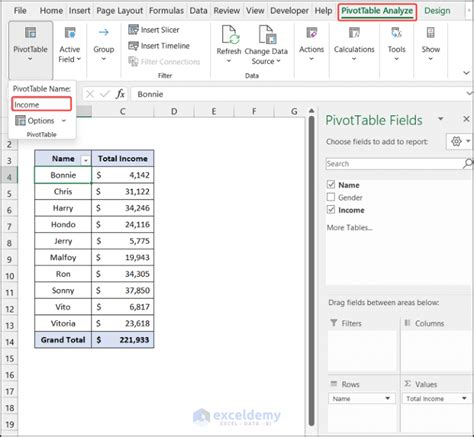Click the Calculations ribbon icon

coord(354,33)
